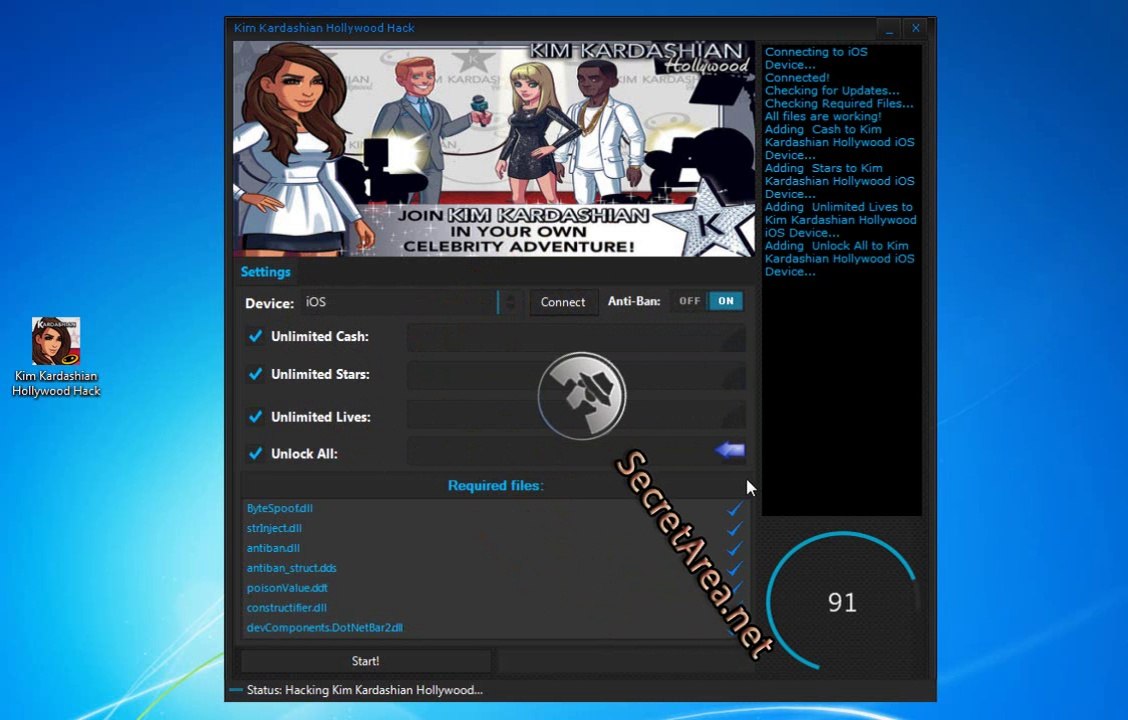Click the circular progress gauge showing 91
The width and height of the screenshot is (1128, 720).
[x=842, y=601]
